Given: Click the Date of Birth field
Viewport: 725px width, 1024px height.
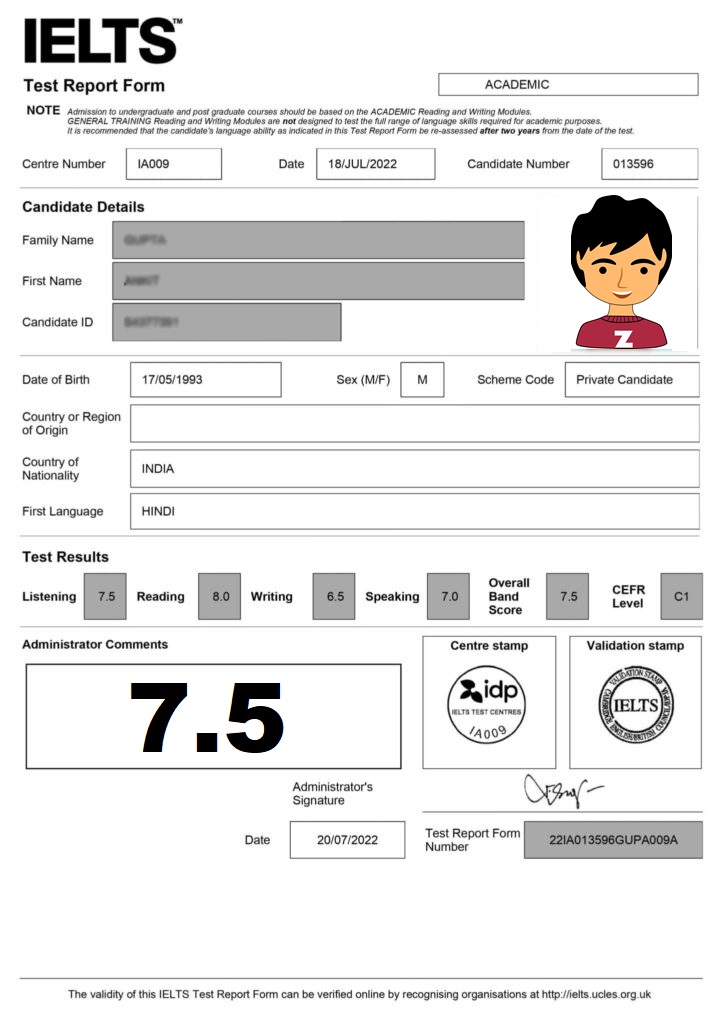Looking at the screenshot, I should click(x=205, y=380).
